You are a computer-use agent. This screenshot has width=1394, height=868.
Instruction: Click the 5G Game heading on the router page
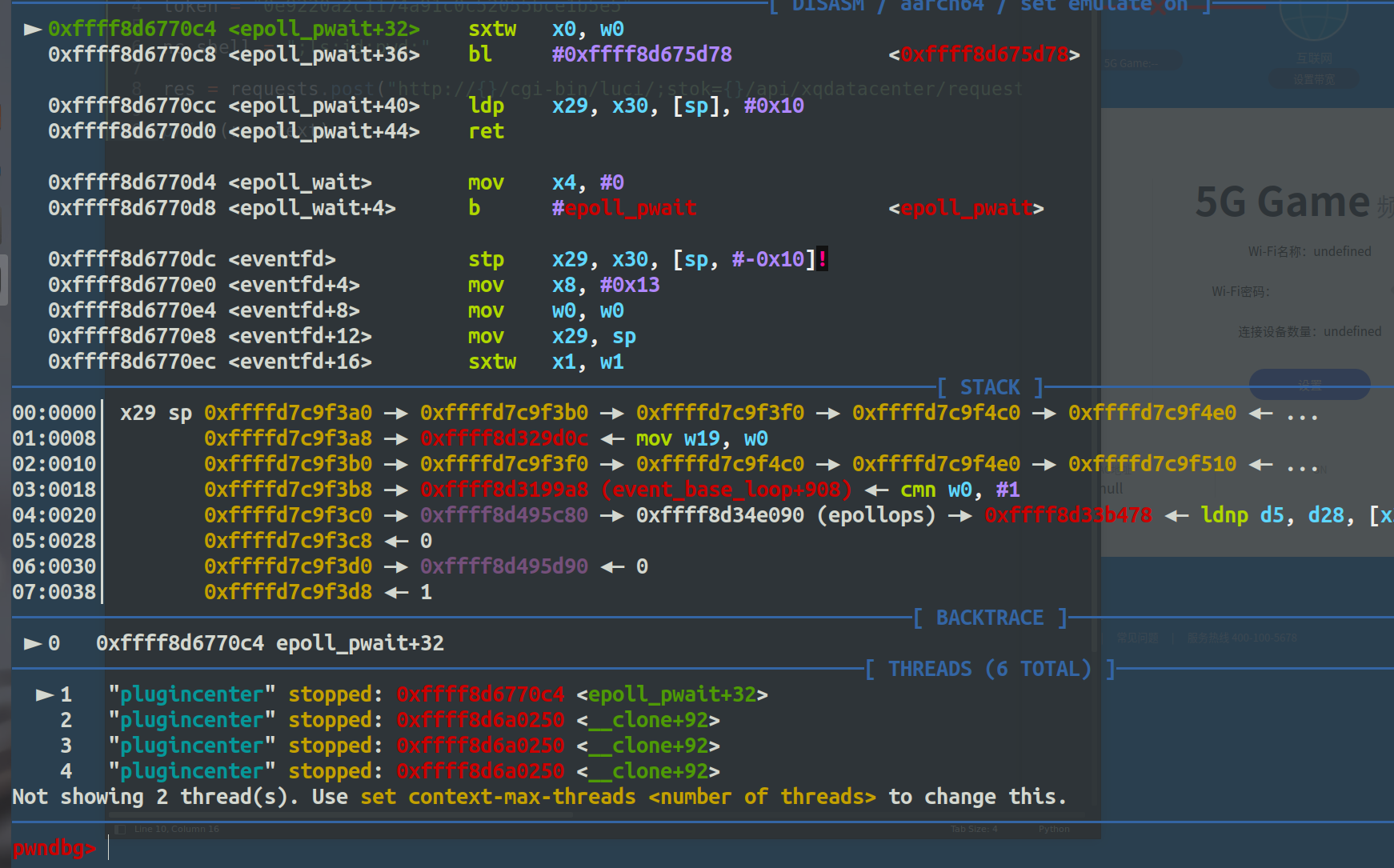pos(1282,202)
